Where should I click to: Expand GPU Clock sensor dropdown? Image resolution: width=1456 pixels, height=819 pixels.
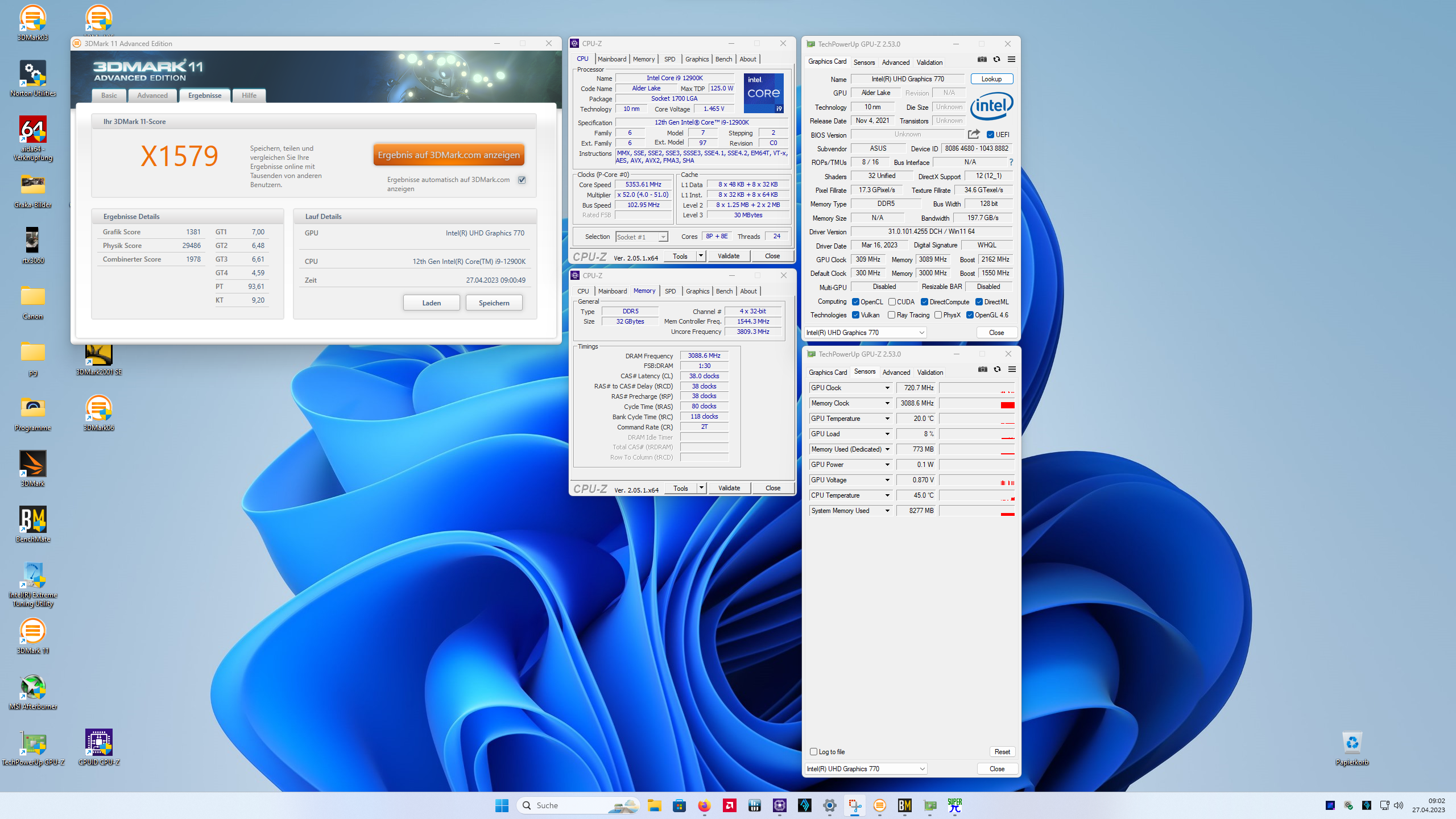[x=887, y=388]
